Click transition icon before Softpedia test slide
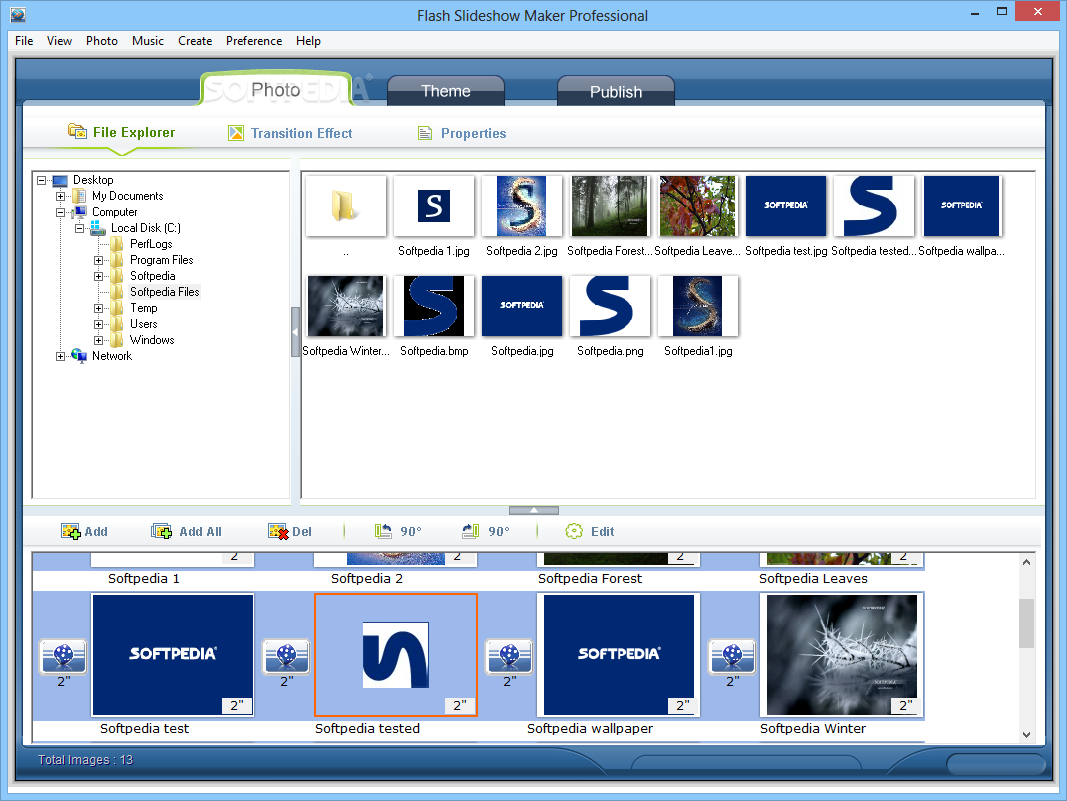The image size is (1067, 801). click(63, 657)
